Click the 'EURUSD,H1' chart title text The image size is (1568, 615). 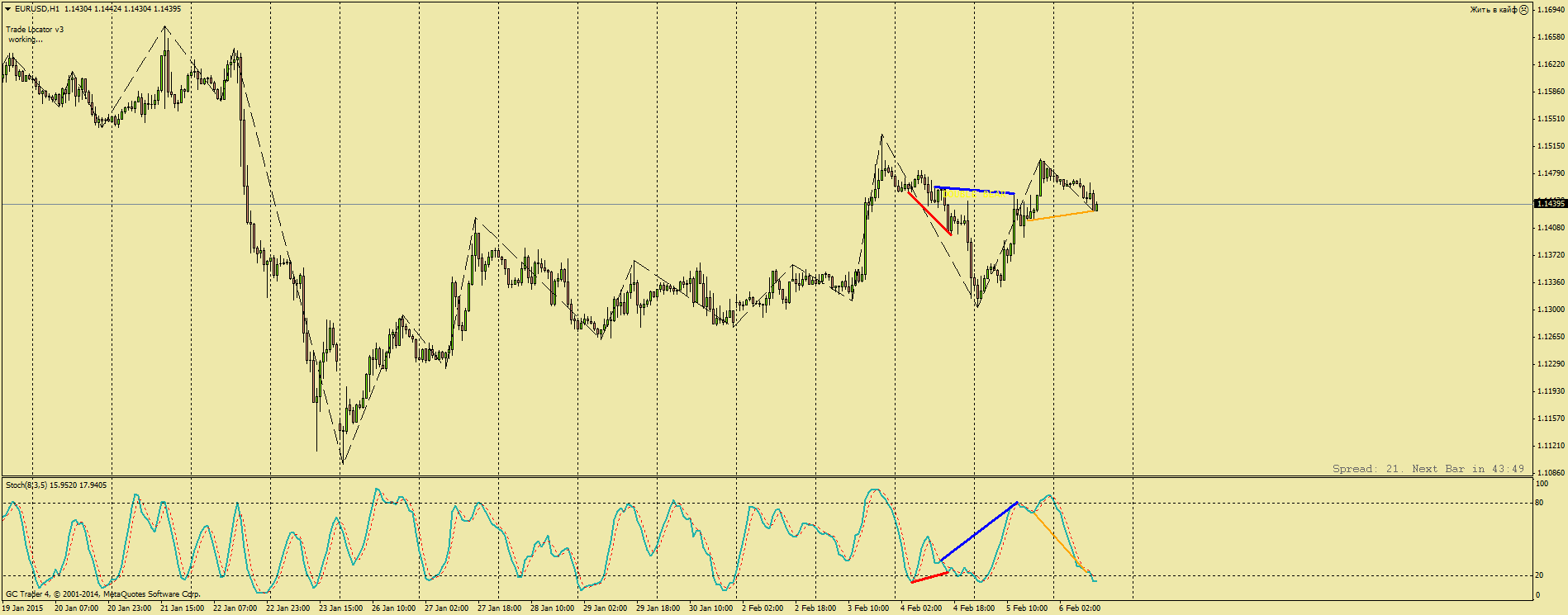click(37, 9)
